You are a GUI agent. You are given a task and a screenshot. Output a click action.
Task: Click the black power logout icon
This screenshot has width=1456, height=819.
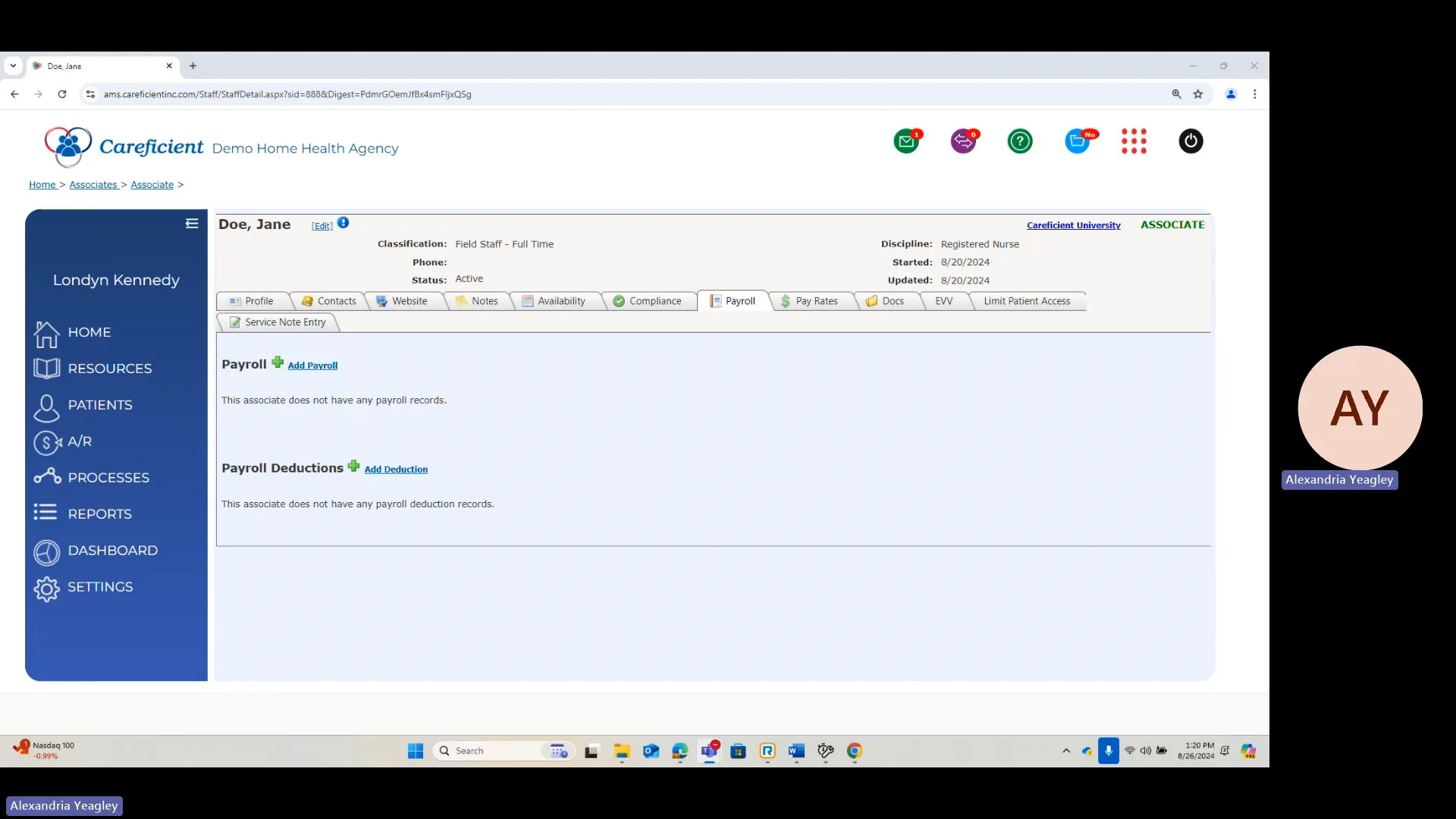[x=1191, y=142]
